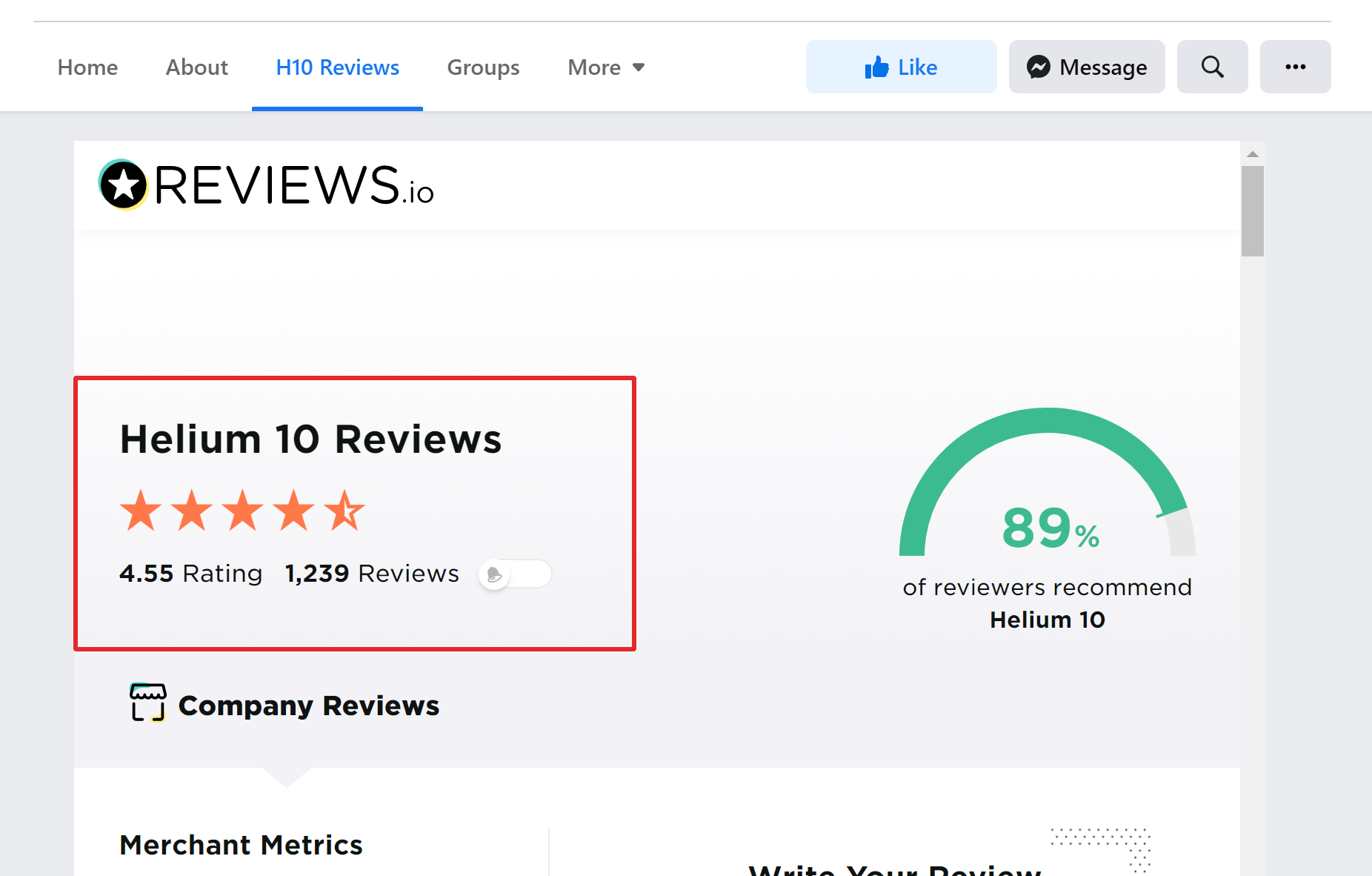Open the Home tab
Screen dimensions: 1372x876
click(87, 67)
